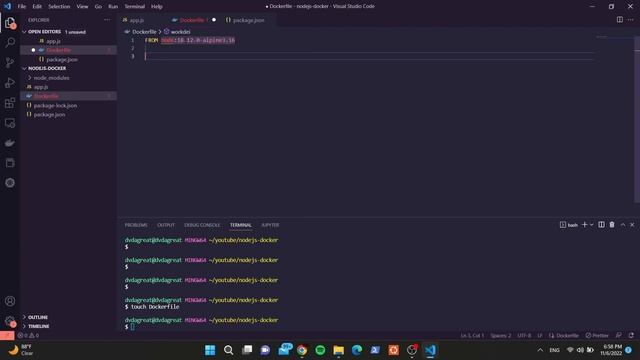Switch to the Problems panel tab
This screenshot has height=360, width=640.
(x=136, y=225)
